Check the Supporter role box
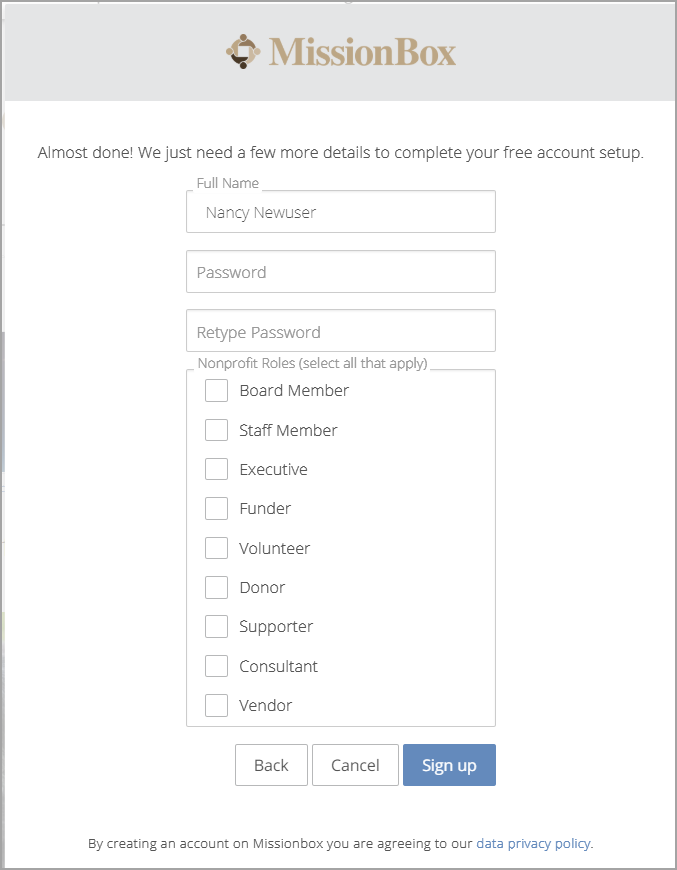 click(x=216, y=627)
